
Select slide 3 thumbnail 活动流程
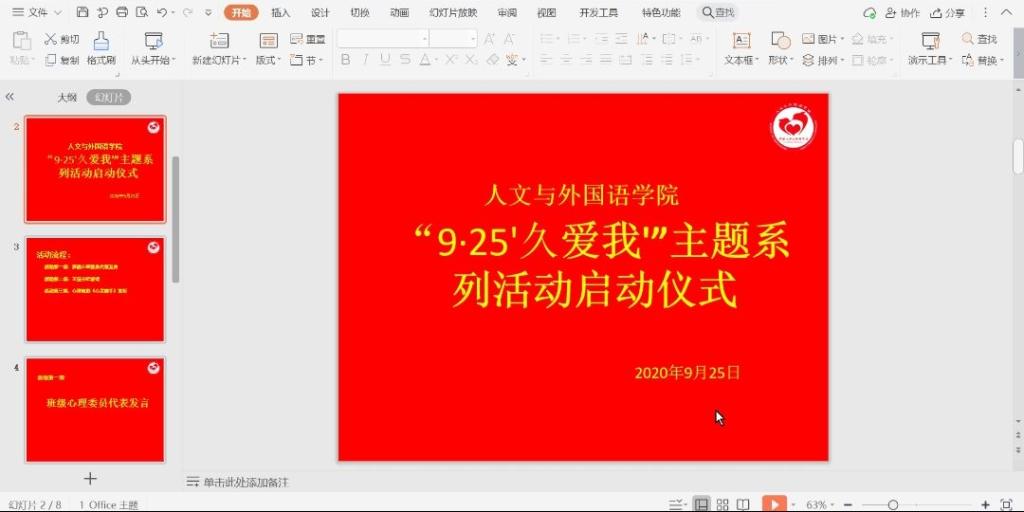pos(95,289)
